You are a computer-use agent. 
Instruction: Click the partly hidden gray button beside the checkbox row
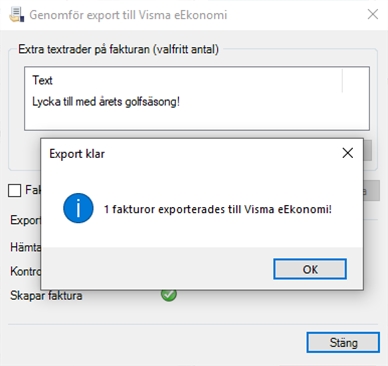click(371, 191)
